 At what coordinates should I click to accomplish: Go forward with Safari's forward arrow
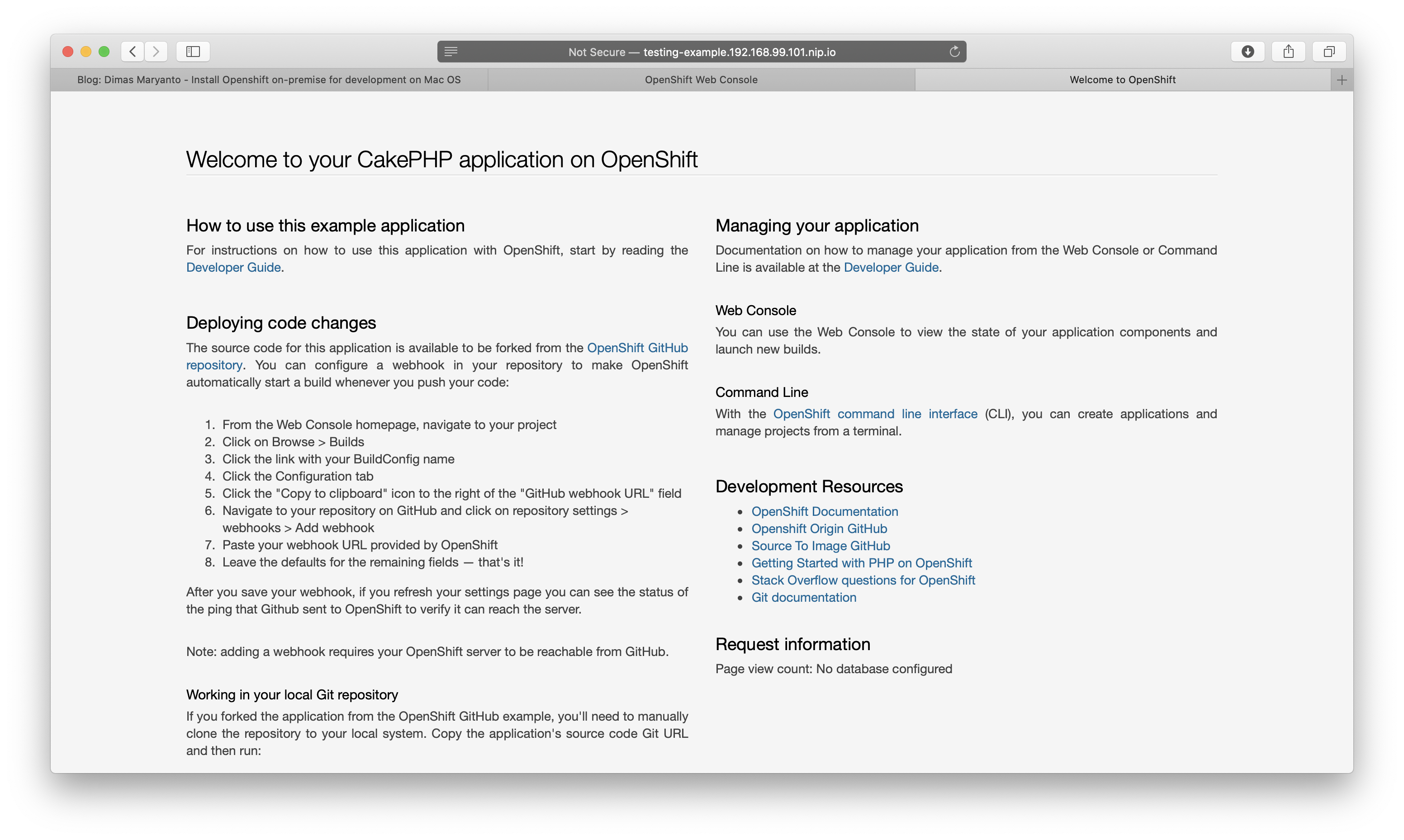[156, 52]
